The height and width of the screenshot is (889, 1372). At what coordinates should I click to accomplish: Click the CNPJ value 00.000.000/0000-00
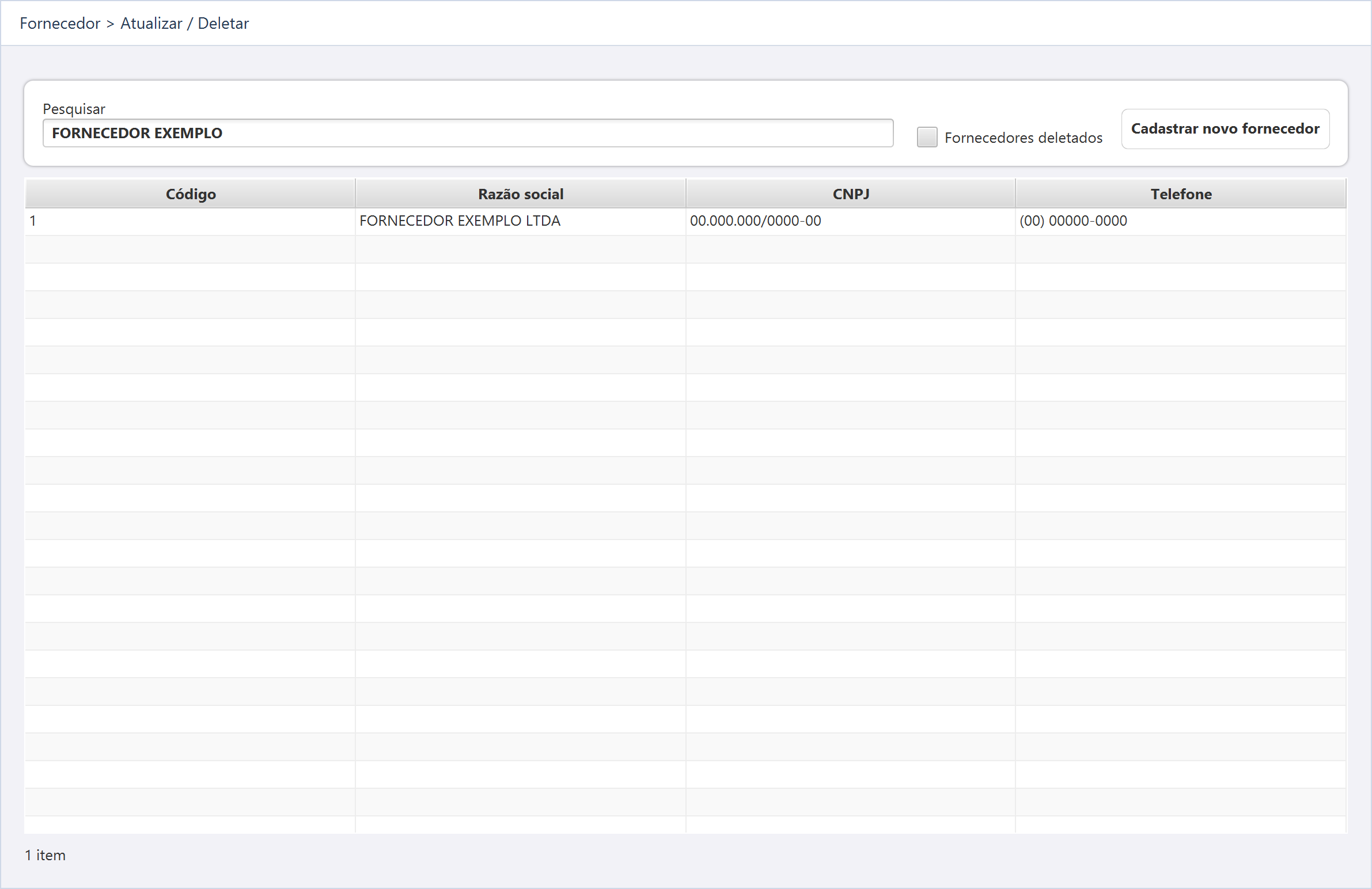755,221
